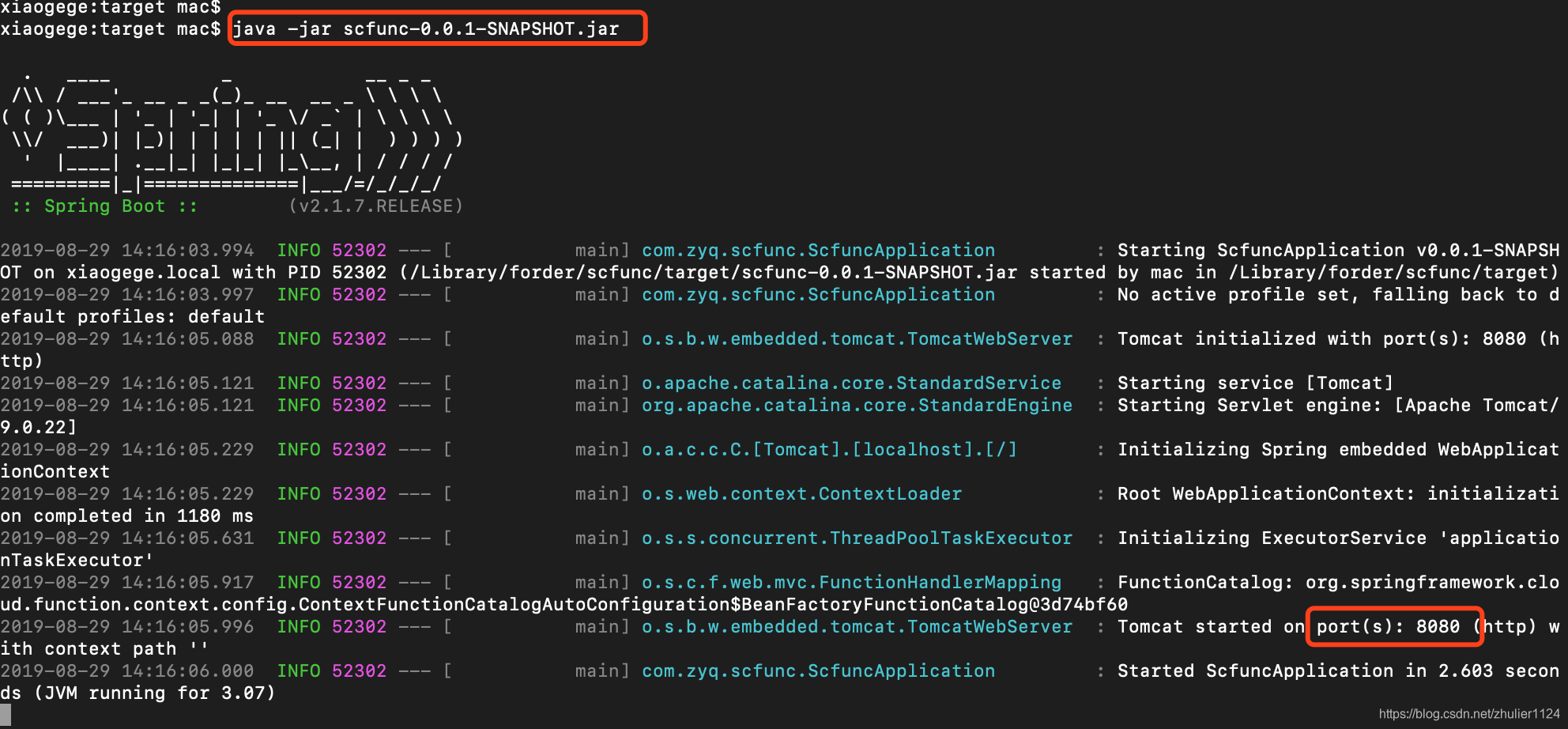This screenshot has height=729, width=1568.
Task: Click the 'Initializing ExecutorService' message
Action: [x=1338, y=538]
